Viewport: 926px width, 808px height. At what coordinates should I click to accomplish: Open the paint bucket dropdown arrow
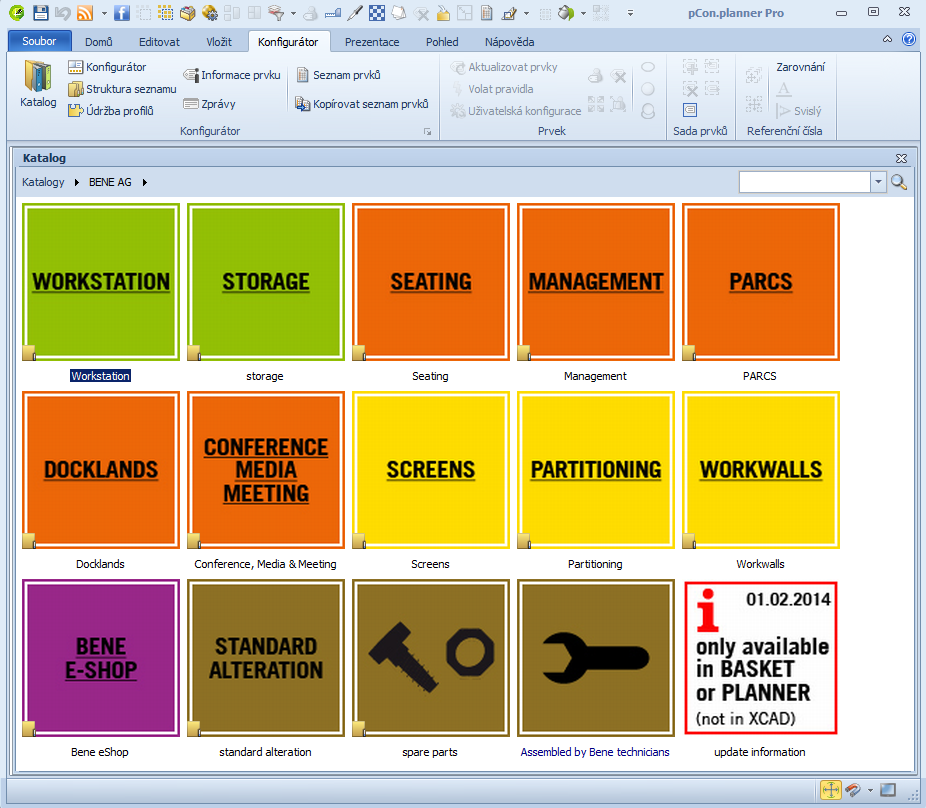[x=583, y=13]
